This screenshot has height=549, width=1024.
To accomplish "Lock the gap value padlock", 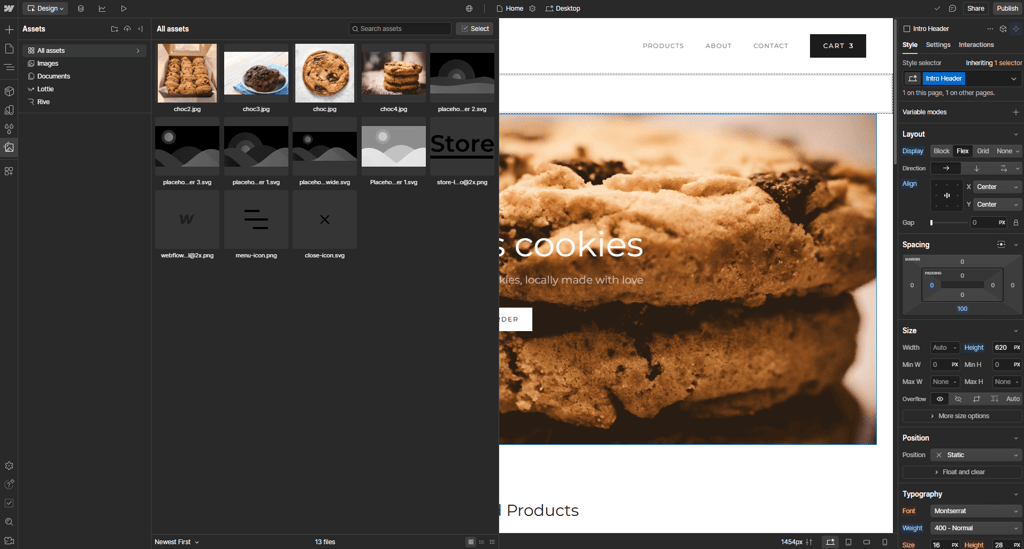I will 1016,223.
